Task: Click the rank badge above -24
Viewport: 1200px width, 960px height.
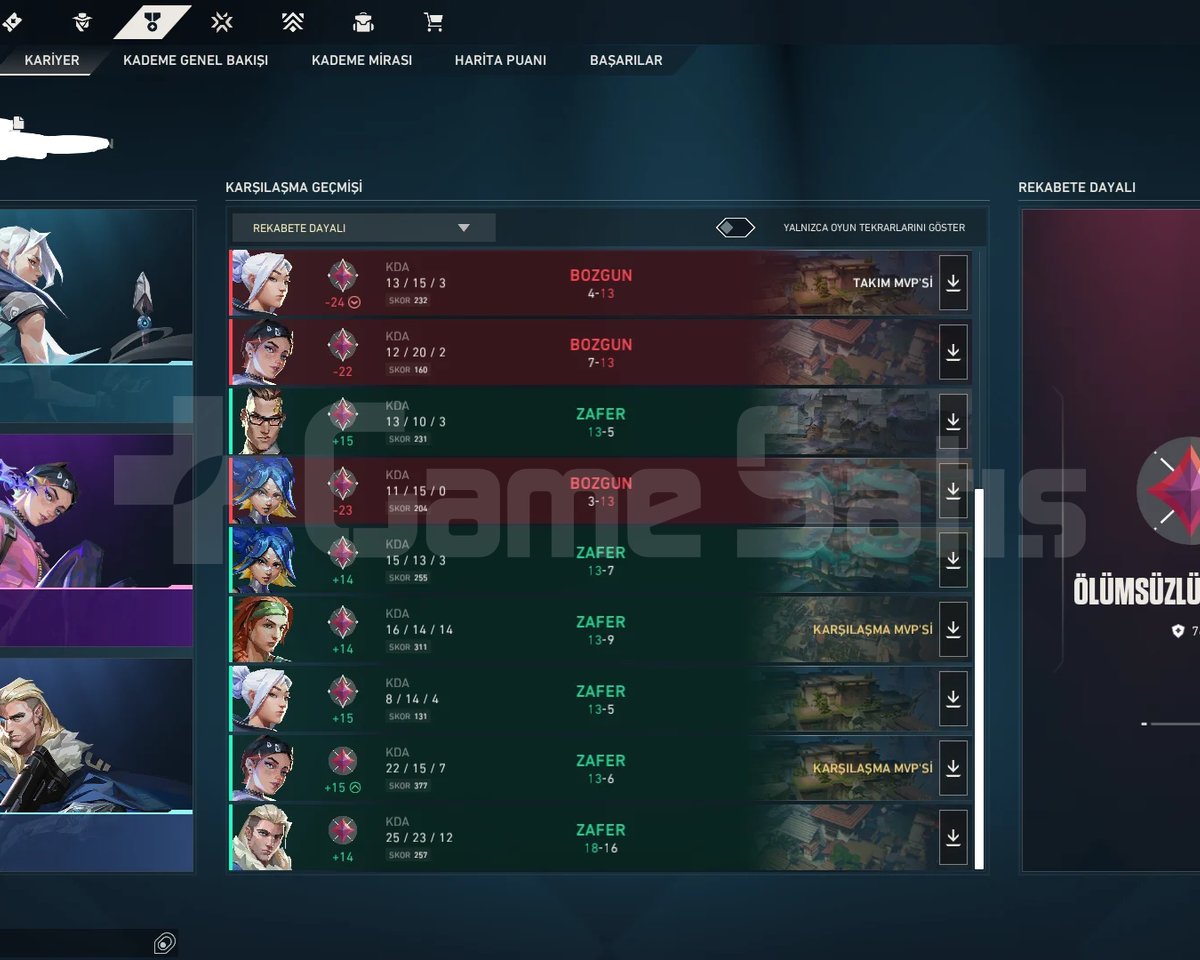Action: (x=343, y=275)
